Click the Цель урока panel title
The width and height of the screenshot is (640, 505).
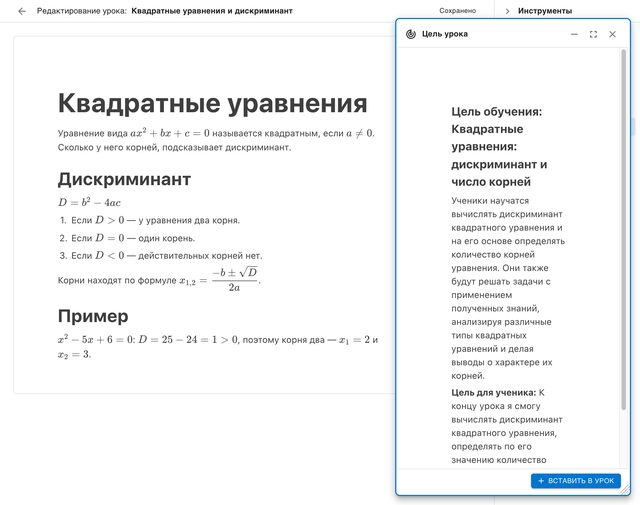pyautogui.click(x=444, y=34)
